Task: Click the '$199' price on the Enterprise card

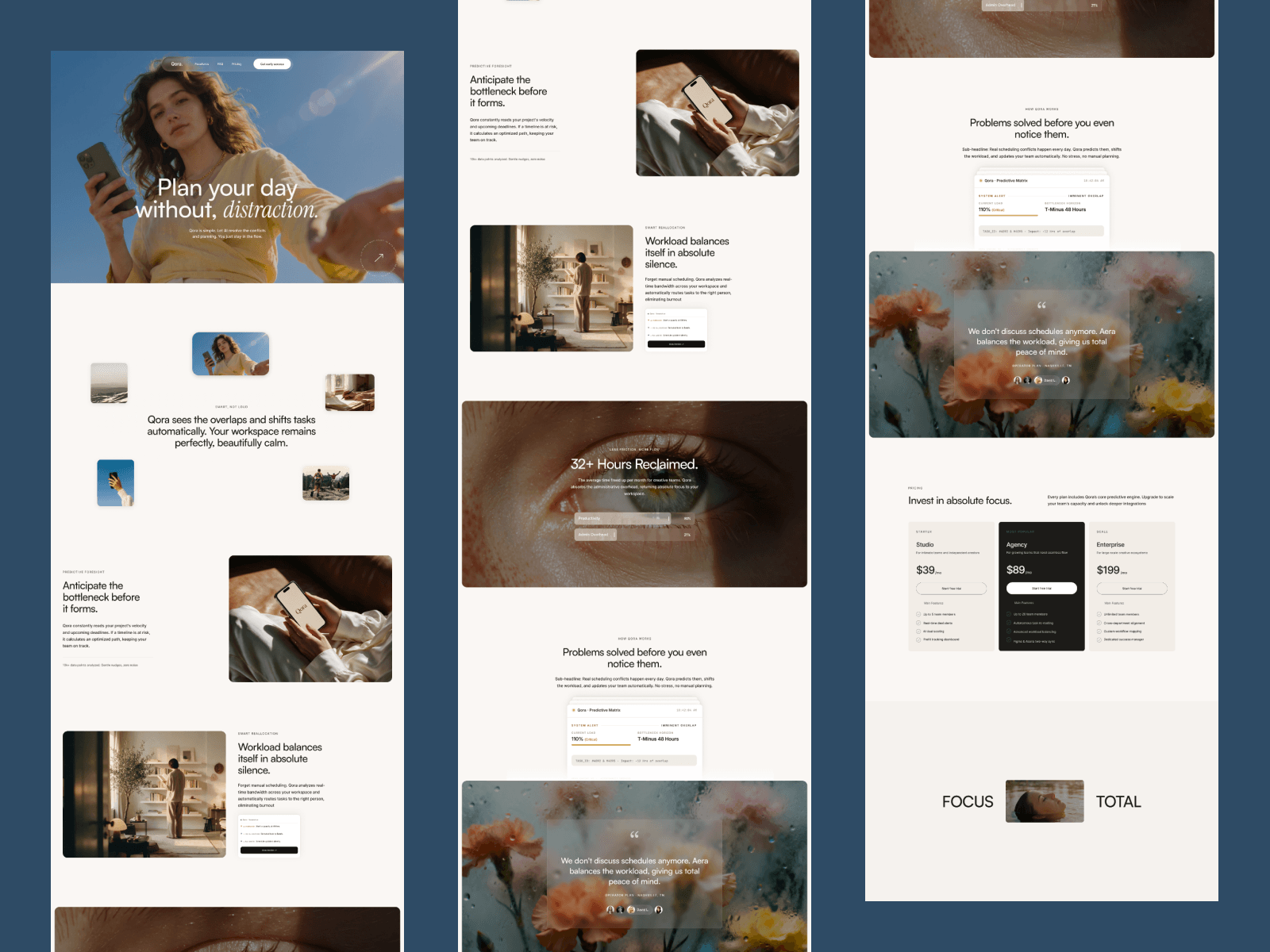Action: (x=1108, y=570)
